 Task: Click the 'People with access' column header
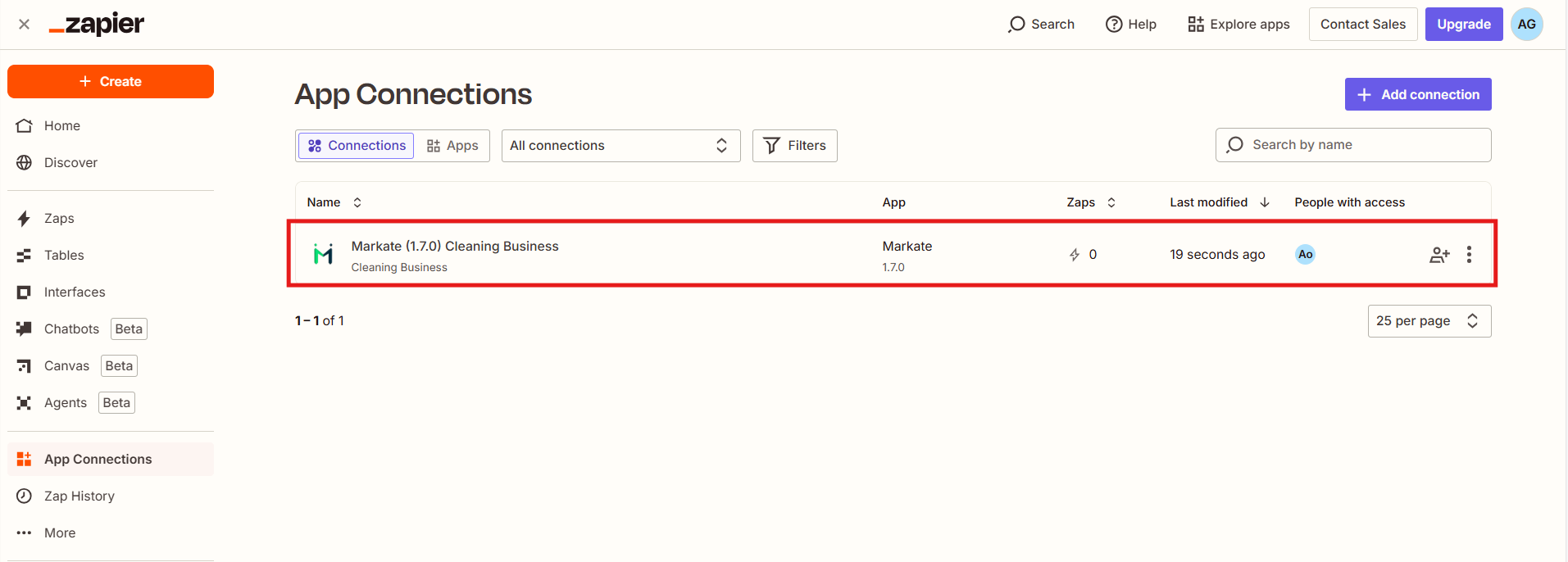(1350, 202)
